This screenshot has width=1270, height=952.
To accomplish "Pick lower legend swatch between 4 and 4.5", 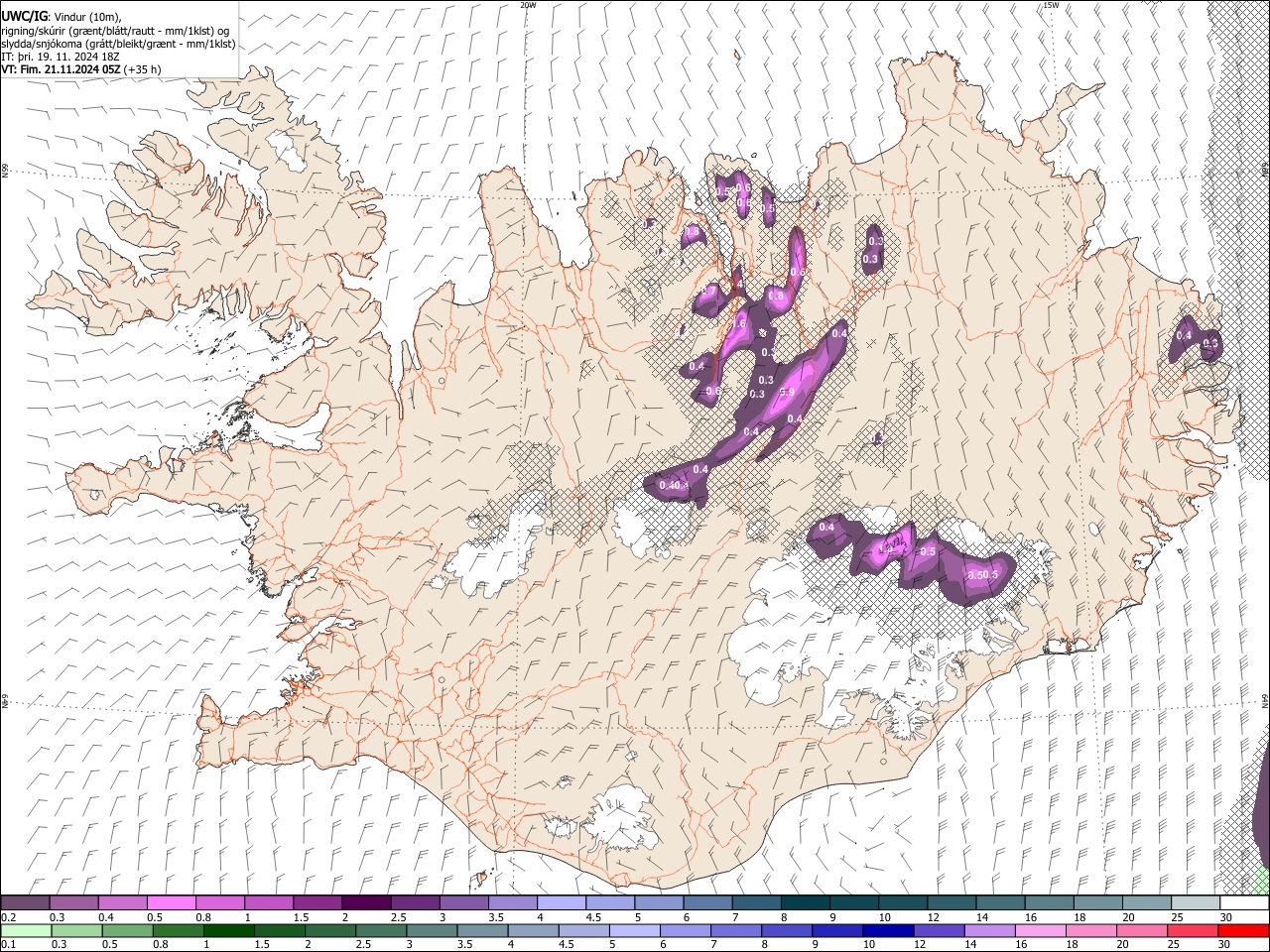I will pos(532,930).
